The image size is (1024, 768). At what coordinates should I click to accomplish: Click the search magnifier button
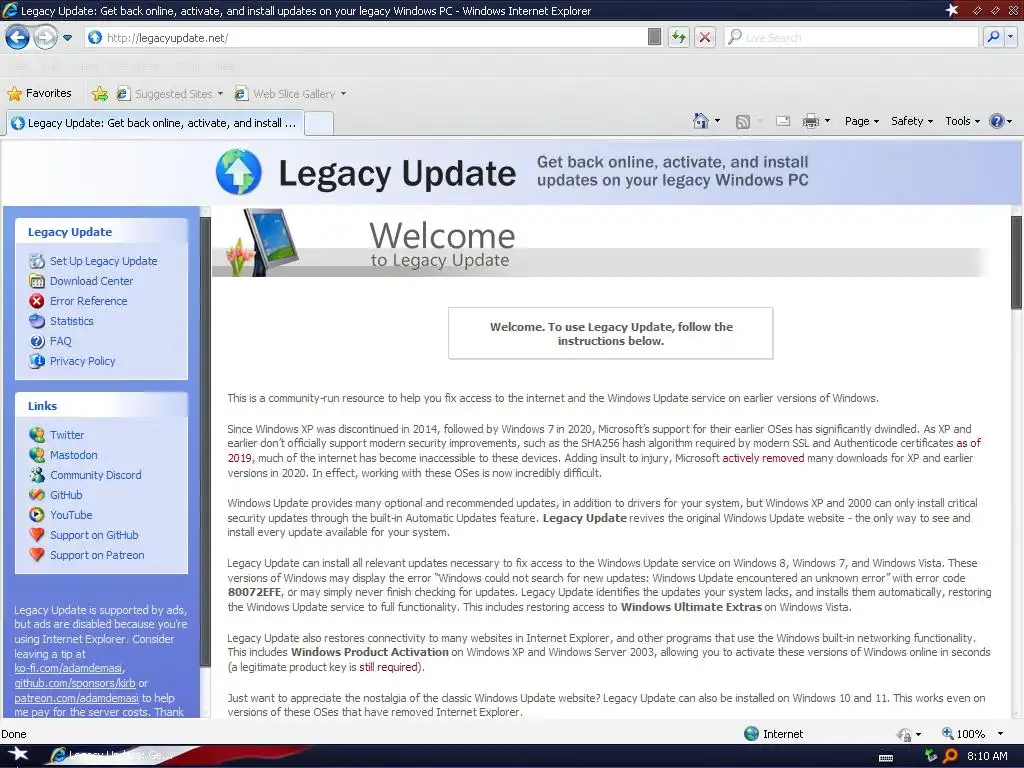pyautogui.click(x=993, y=37)
